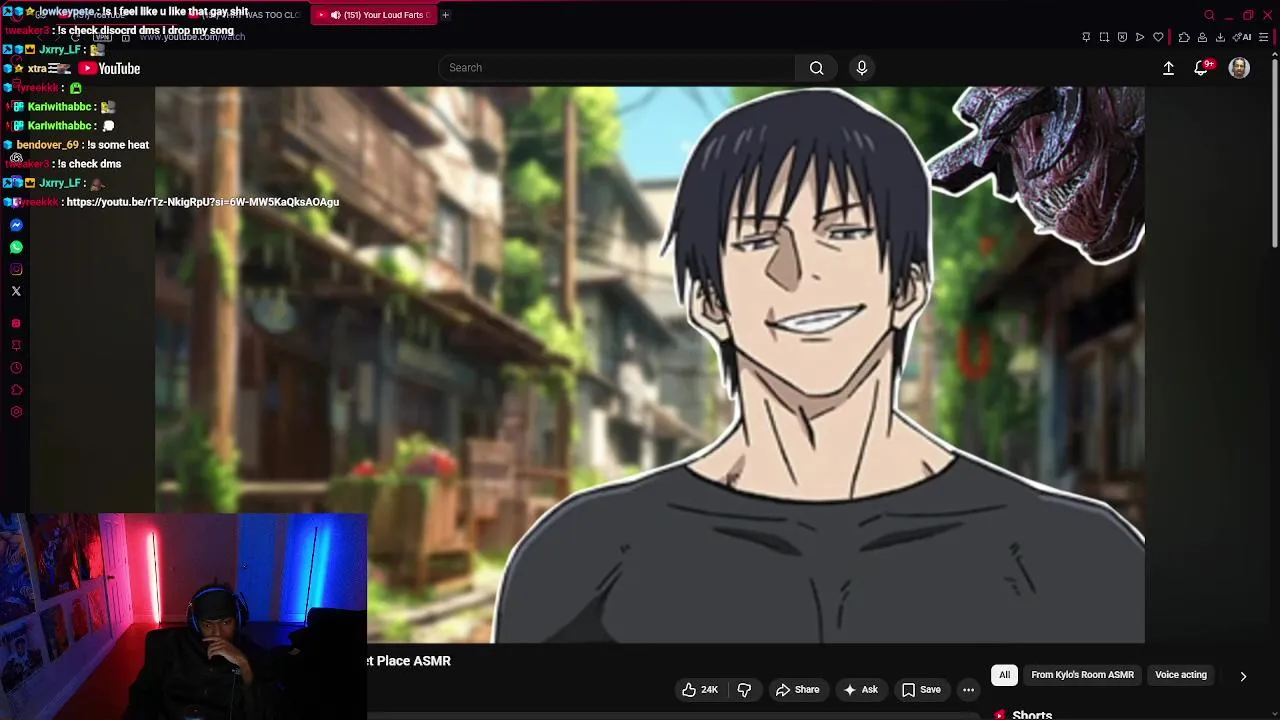
Task: Click the first Karlwithabbc chat username
Action: click(59, 107)
